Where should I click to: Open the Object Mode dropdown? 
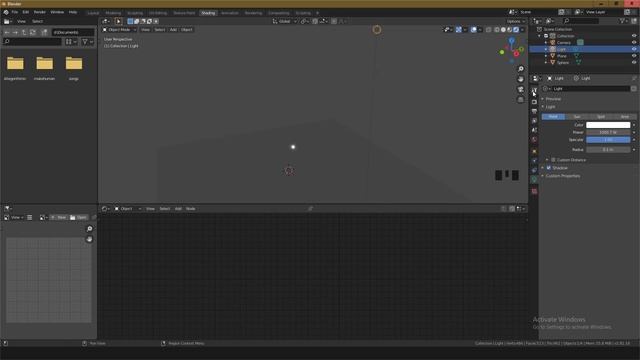119,30
